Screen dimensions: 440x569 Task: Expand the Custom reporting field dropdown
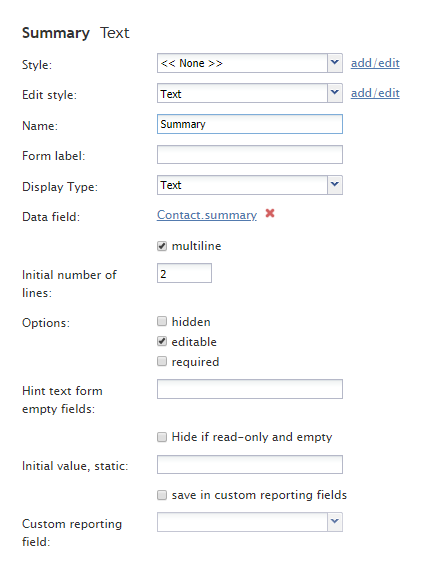tap(335, 522)
